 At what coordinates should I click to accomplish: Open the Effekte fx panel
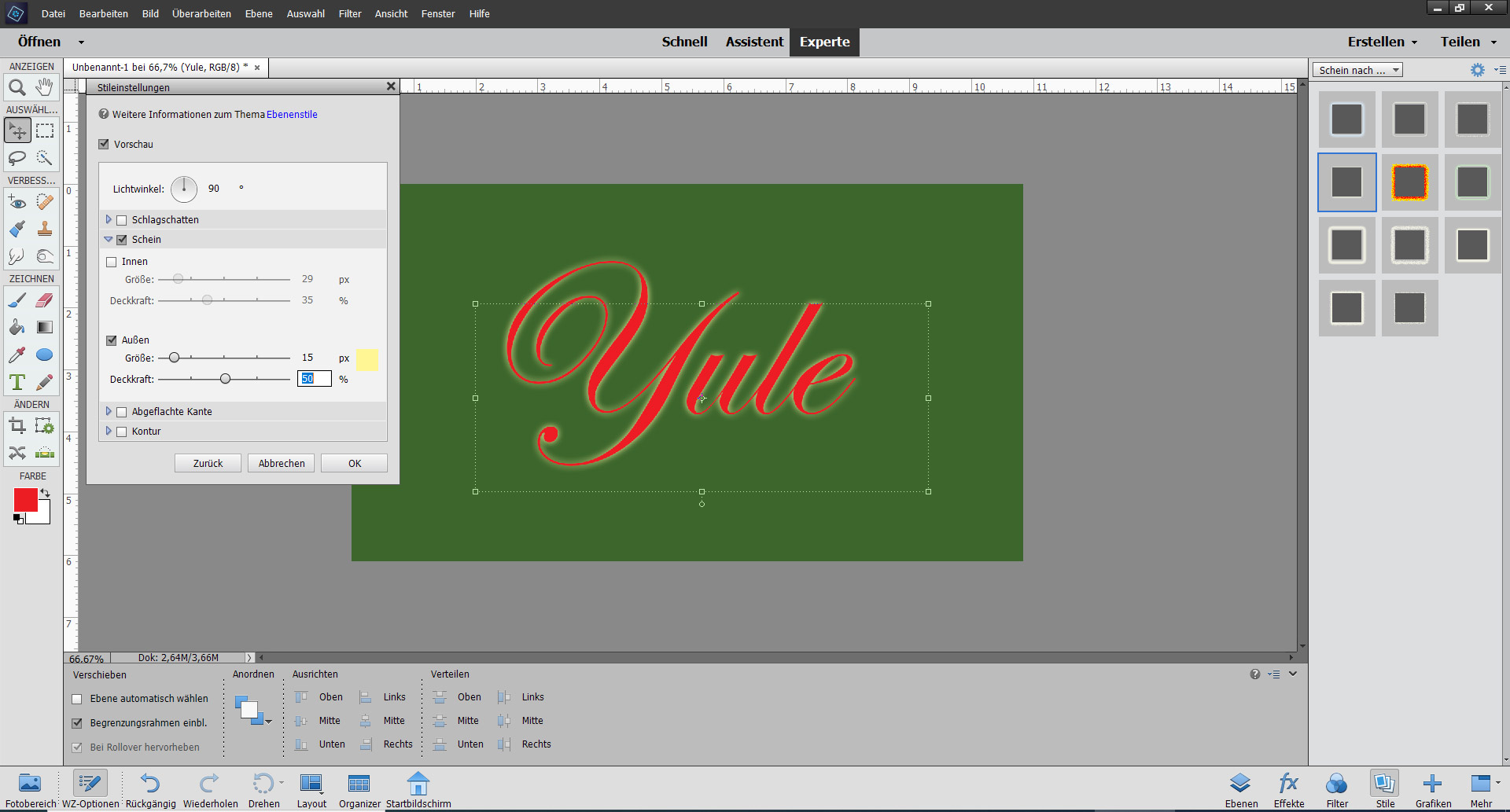tap(1288, 788)
